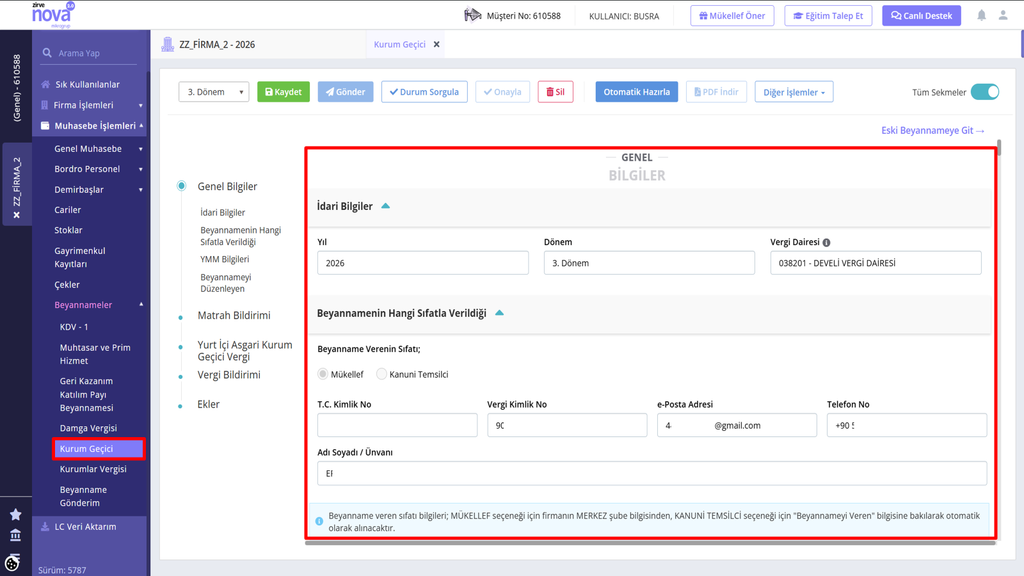Close the ZZ_FİRMA_2 sidebar tab
Image resolution: width=1024 pixels, height=576 pixels.
point(16,215)
